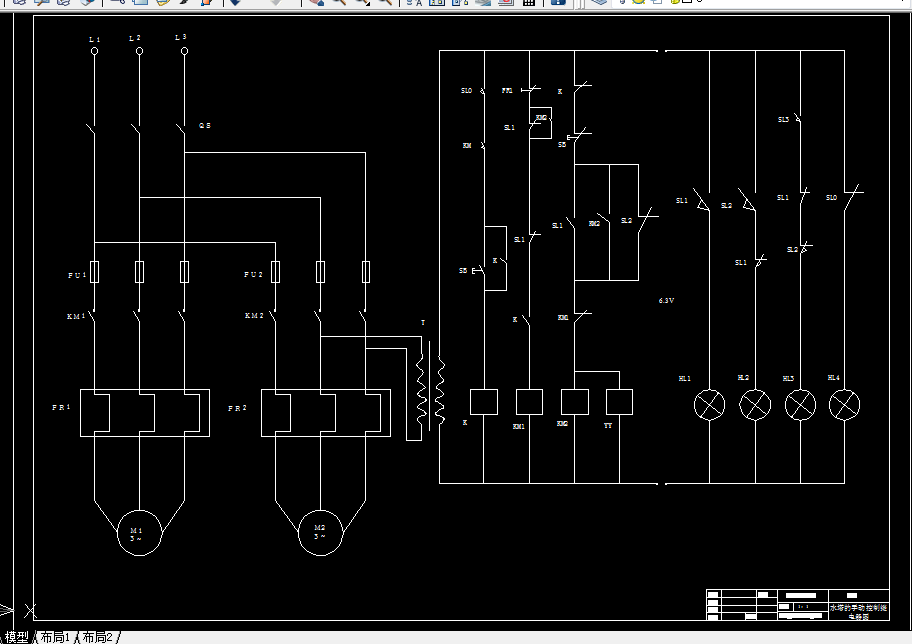Screen dimensions: 912x644
Task: Select the FR1 thermal relay rectangle
Action: click(145, 413)
